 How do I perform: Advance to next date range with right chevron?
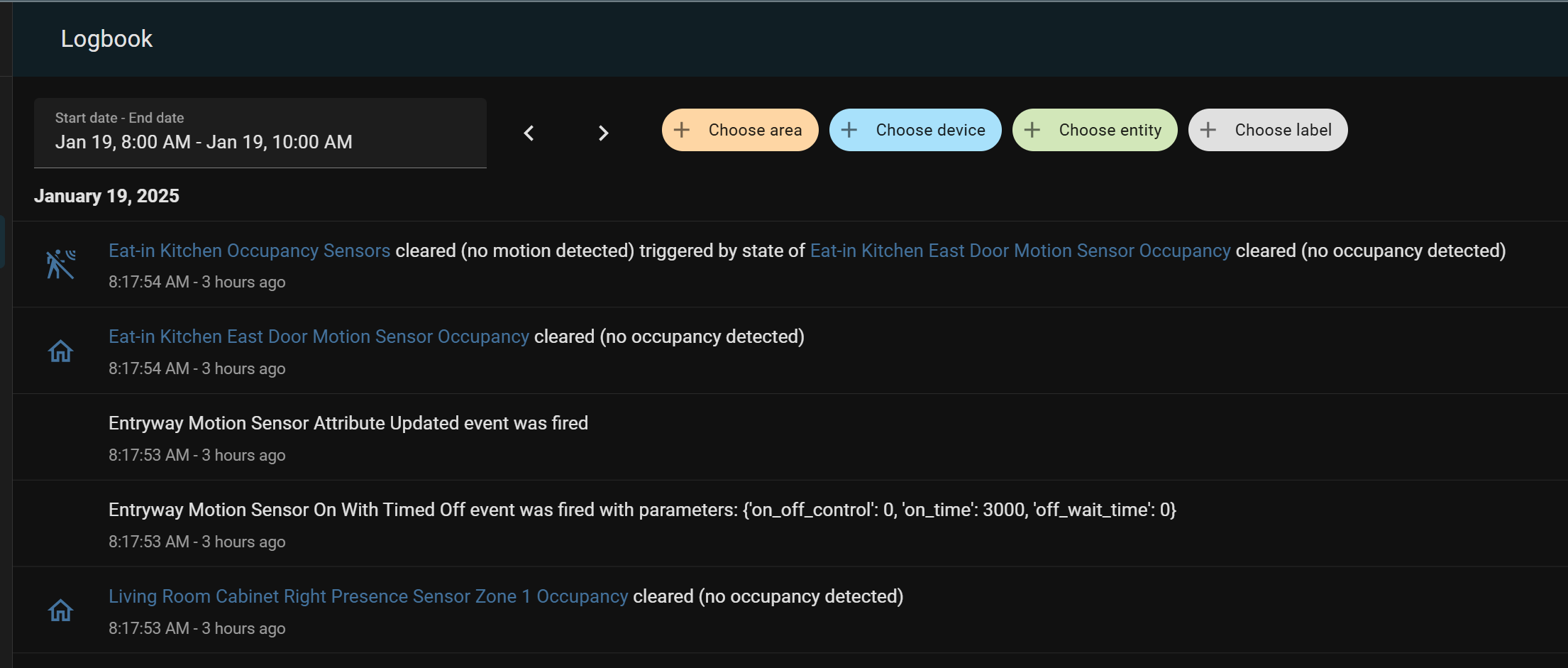coord(603,133)
